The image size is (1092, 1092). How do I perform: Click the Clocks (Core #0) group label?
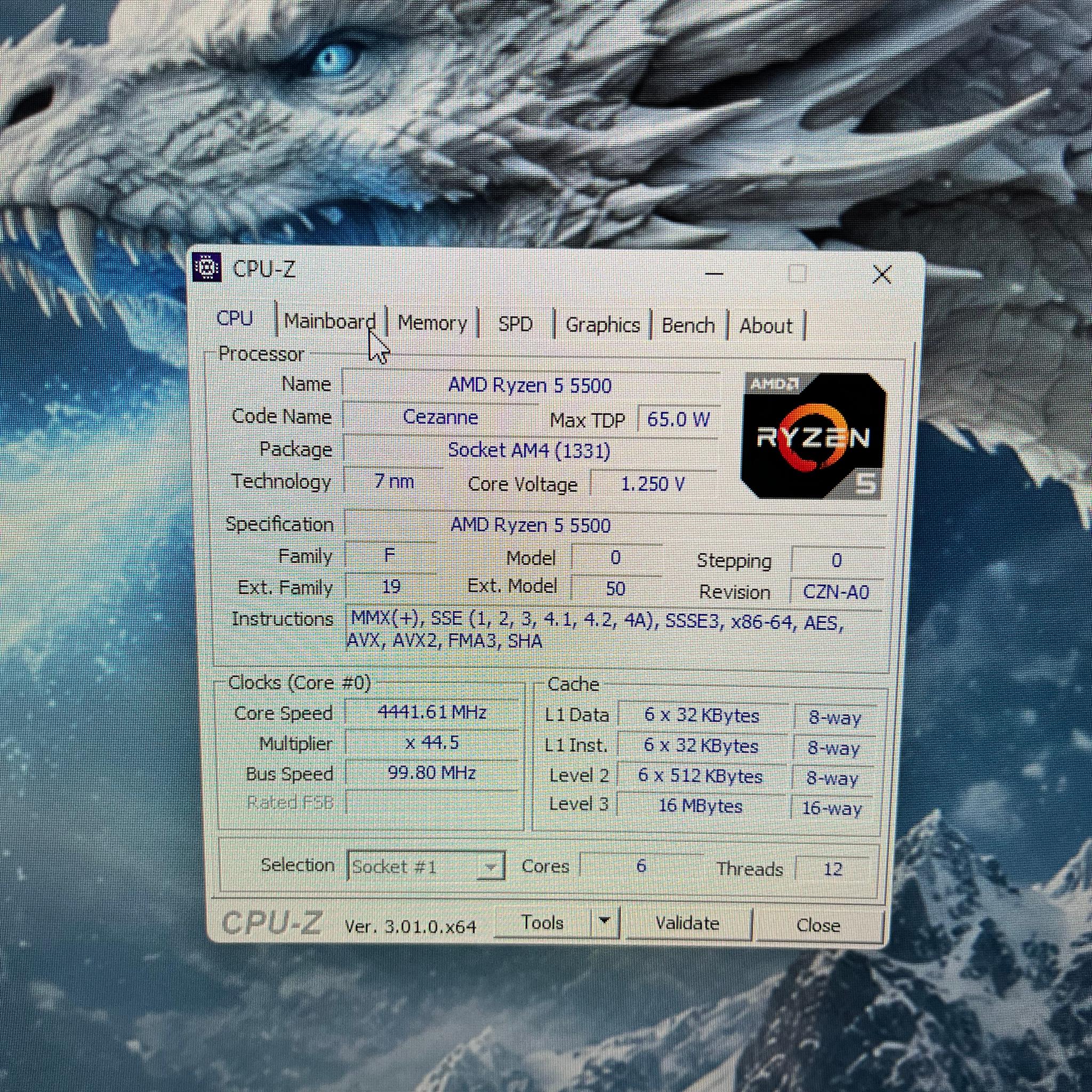[300, 683]
